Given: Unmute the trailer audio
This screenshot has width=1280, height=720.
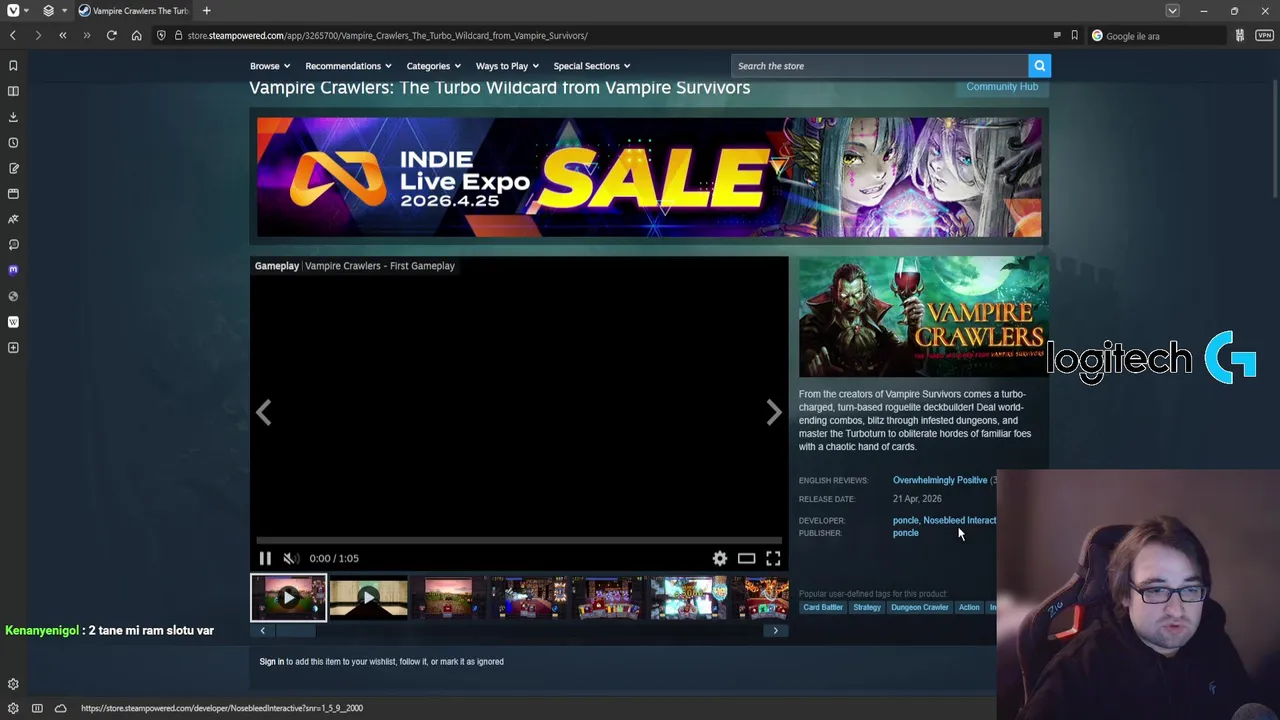Looking at the screenshot, I should pos(290,558).
